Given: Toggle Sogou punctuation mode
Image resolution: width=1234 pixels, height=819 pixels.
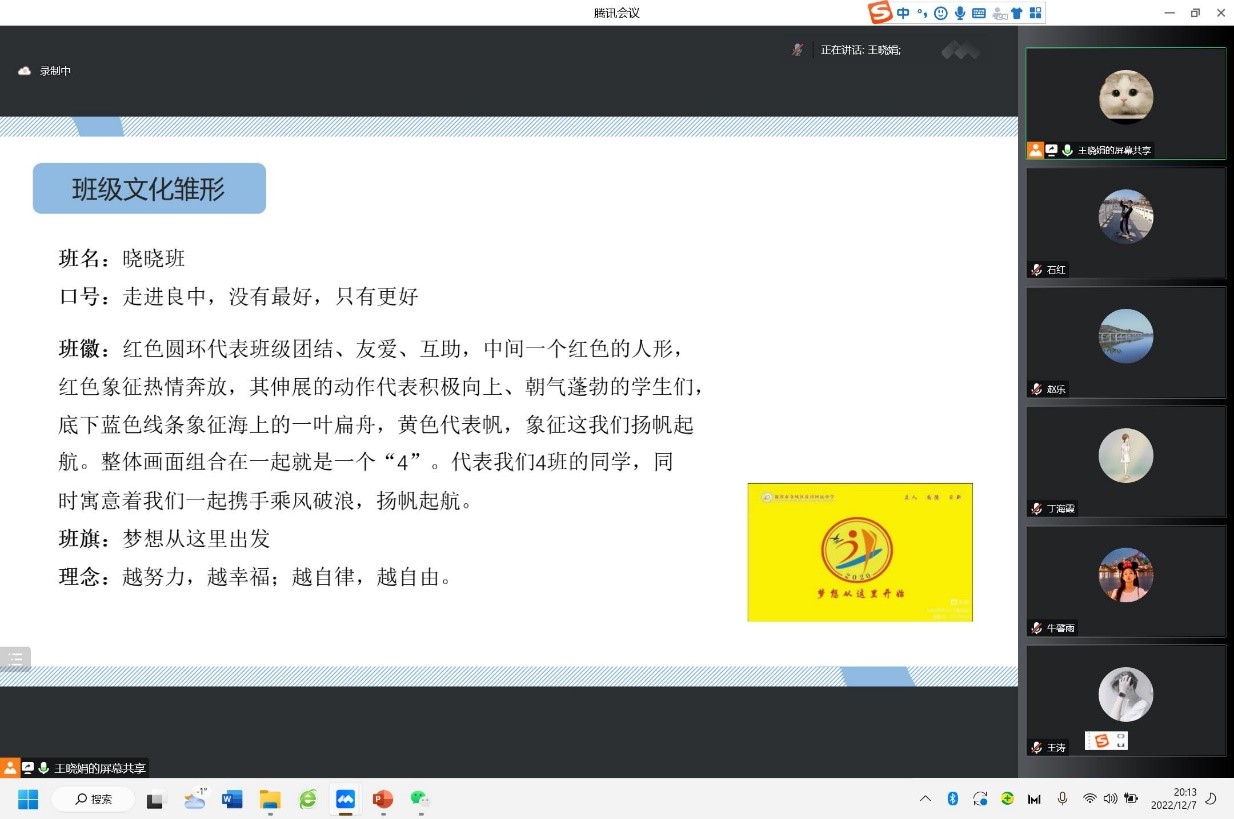Looking at the screenshot, I should 922,13.
